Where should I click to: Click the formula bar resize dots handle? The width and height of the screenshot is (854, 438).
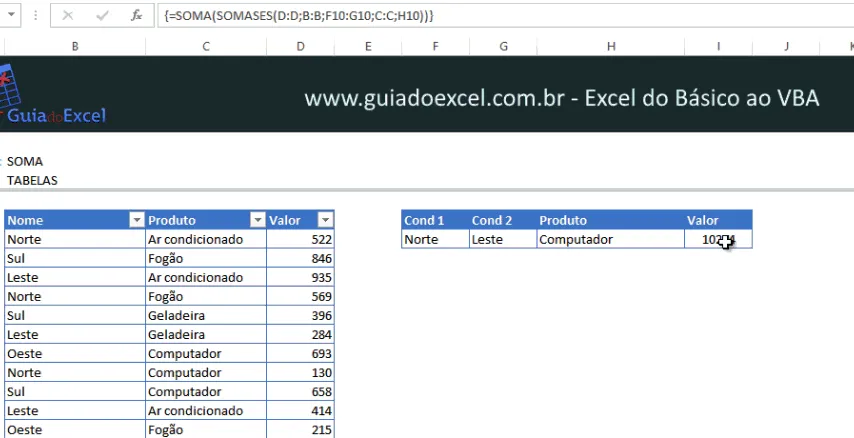pyautogui.click(x=35, y=16)
